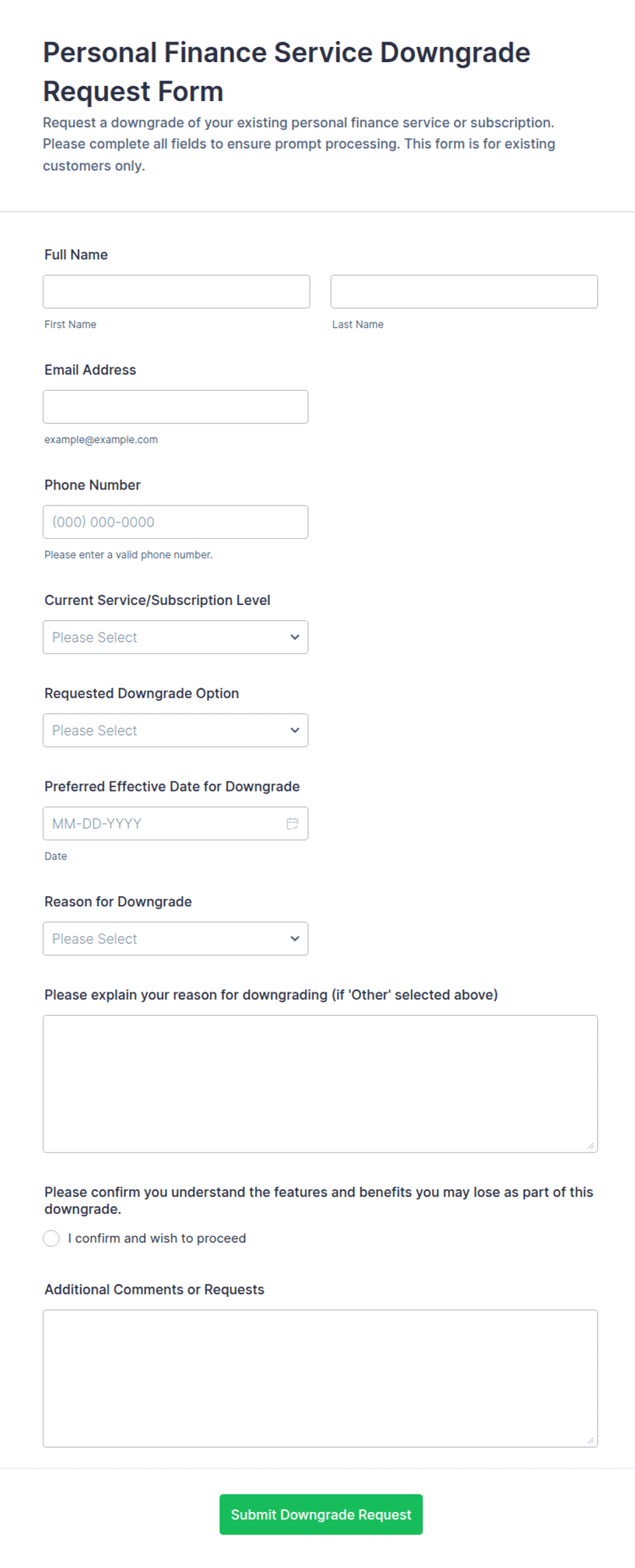Image resolution: width=635 pixels, height=1568 pixels.
Task: Click the Full Name field label
Action: tap(76, 255)
